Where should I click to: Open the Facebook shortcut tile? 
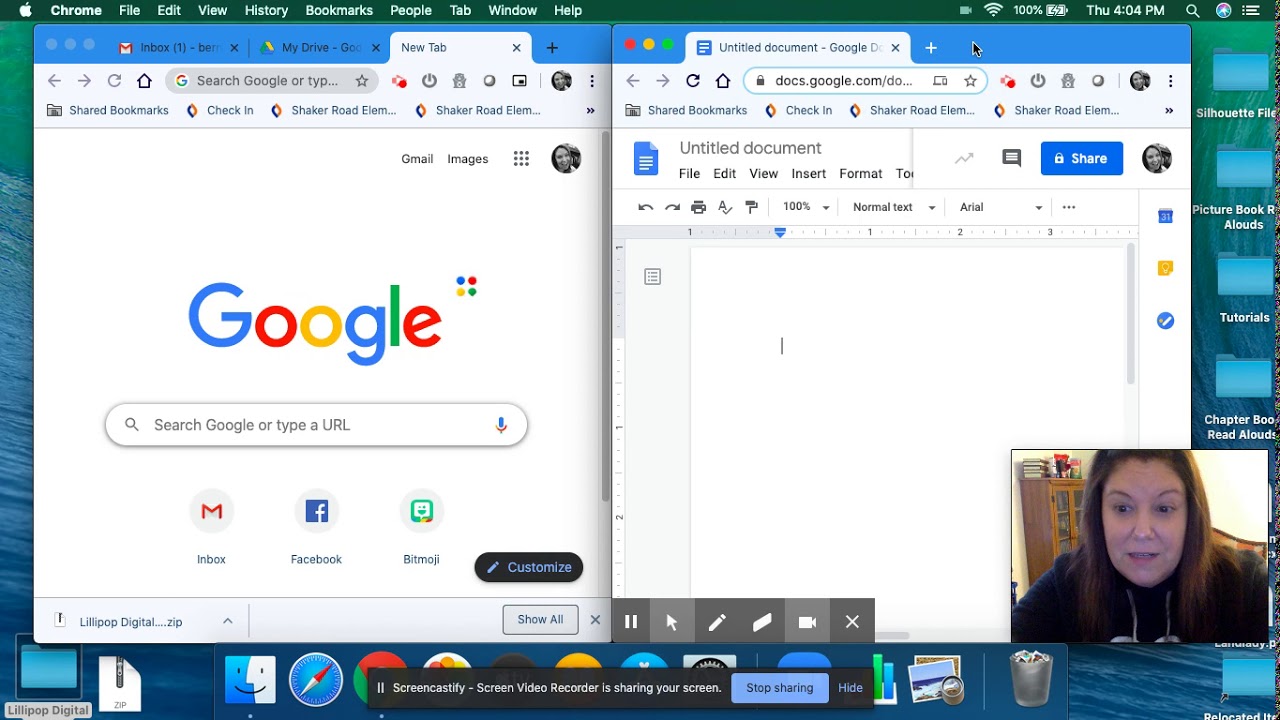tap(316, 528)
